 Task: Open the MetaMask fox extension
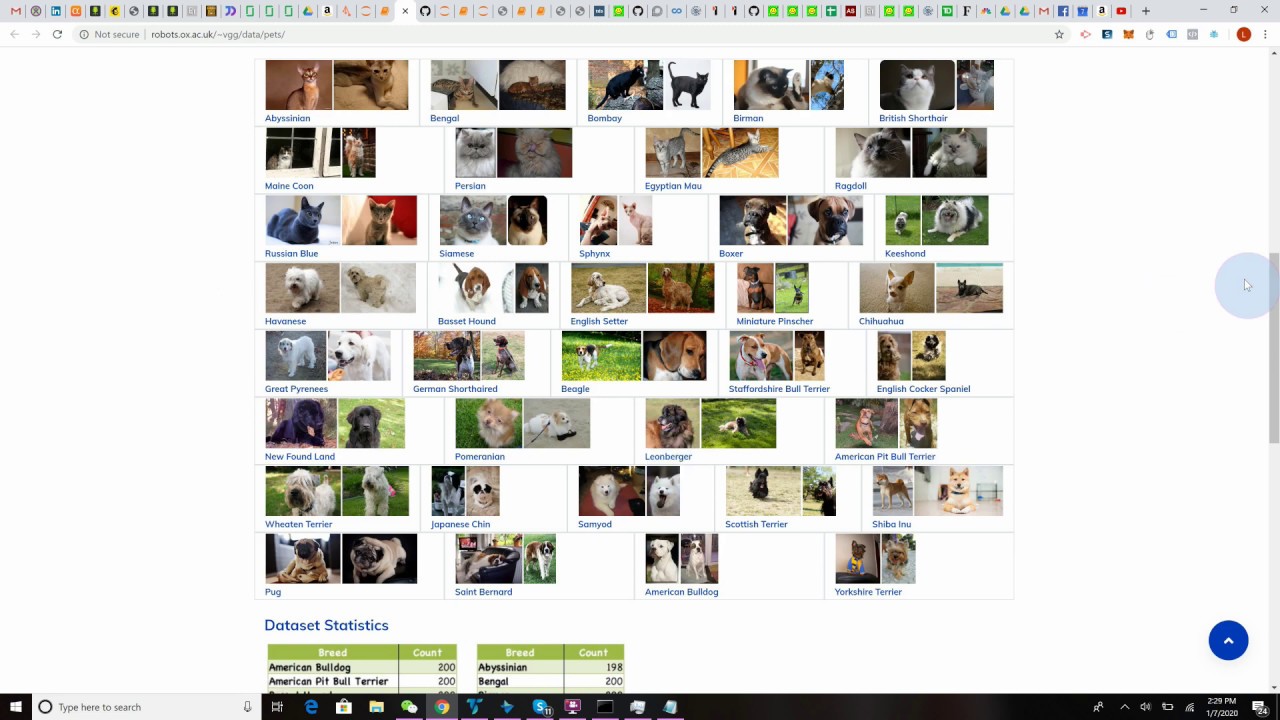click(1128, 34)
